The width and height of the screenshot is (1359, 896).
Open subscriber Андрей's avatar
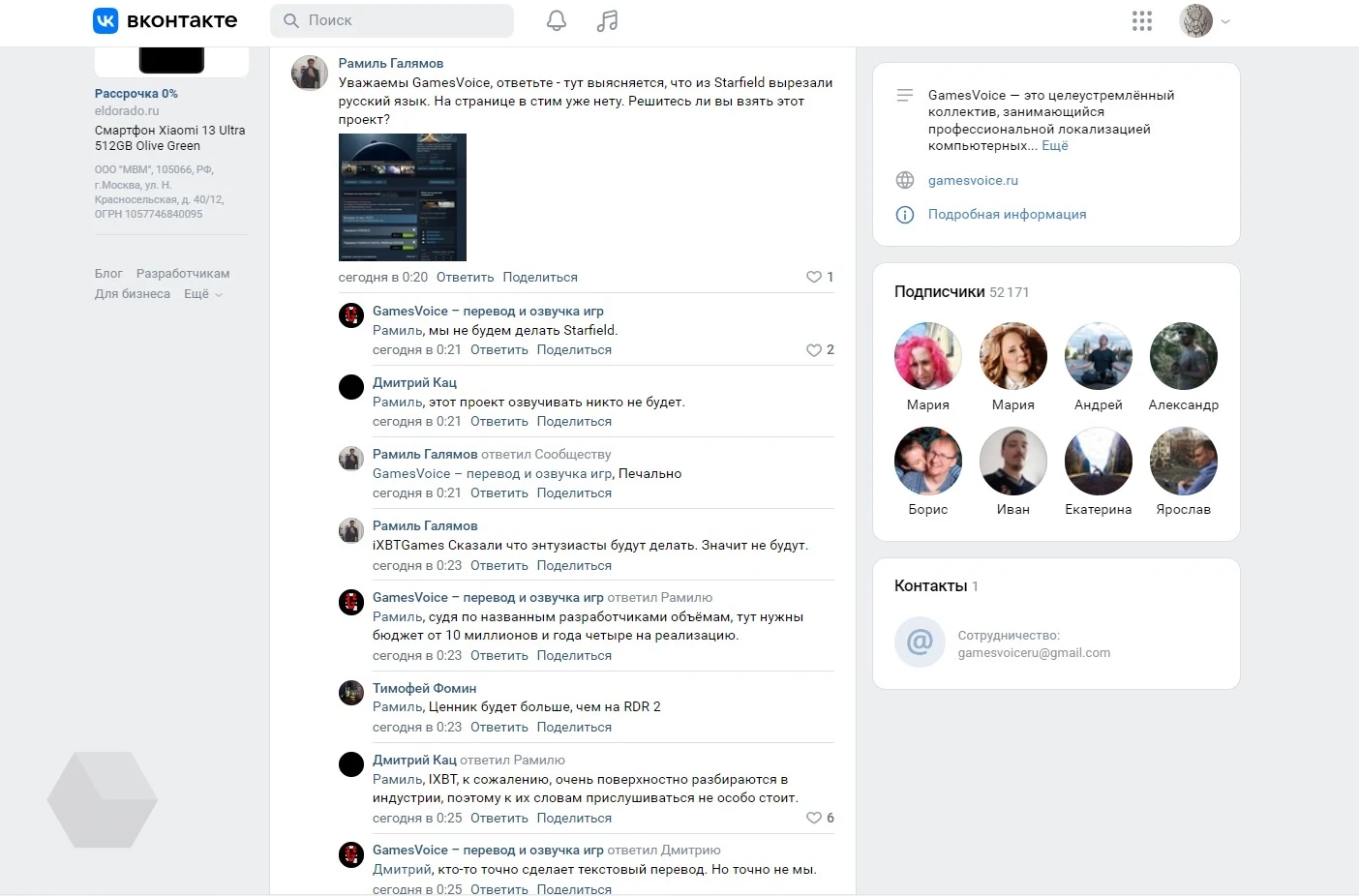tap(1099, 356)
